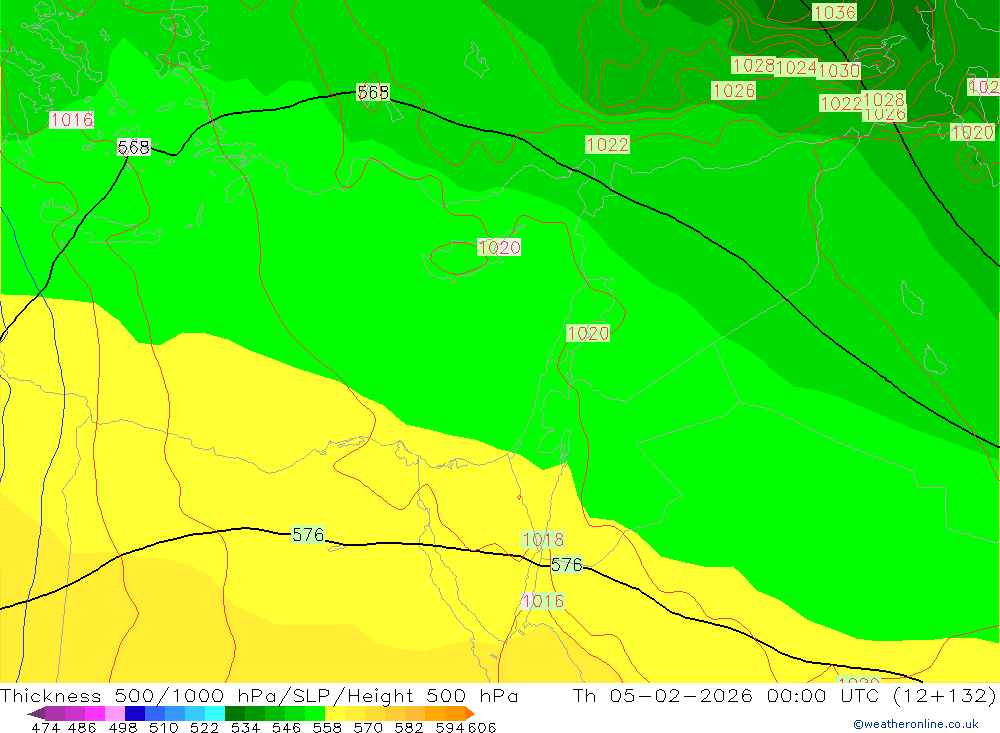Image resolution: width=1000 pixels, height=733 pixels.
Task: Click the 1024 pressure label
Action: [797, 68]
